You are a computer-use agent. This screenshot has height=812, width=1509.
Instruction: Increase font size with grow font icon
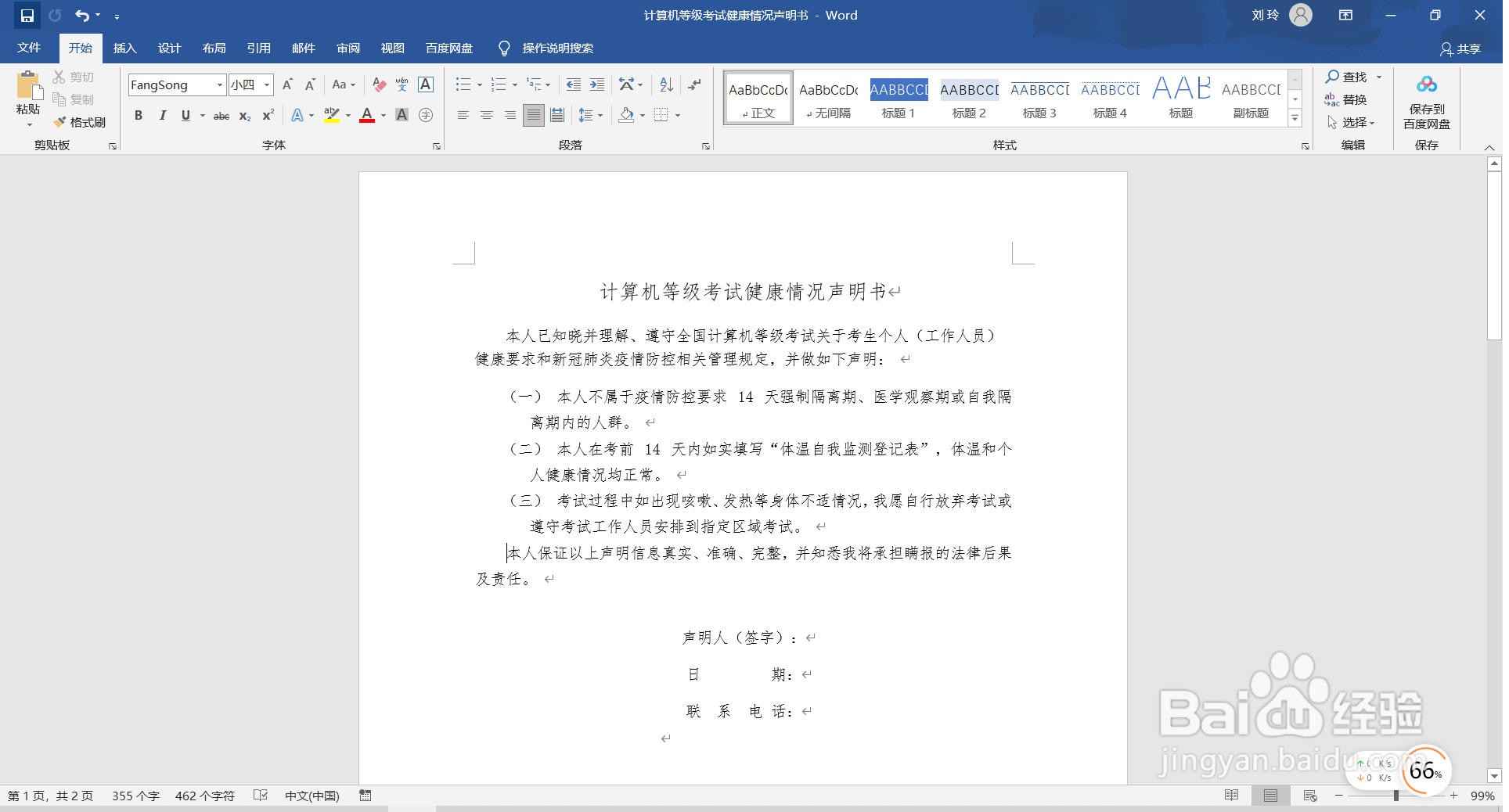click(x=287, y=84)
